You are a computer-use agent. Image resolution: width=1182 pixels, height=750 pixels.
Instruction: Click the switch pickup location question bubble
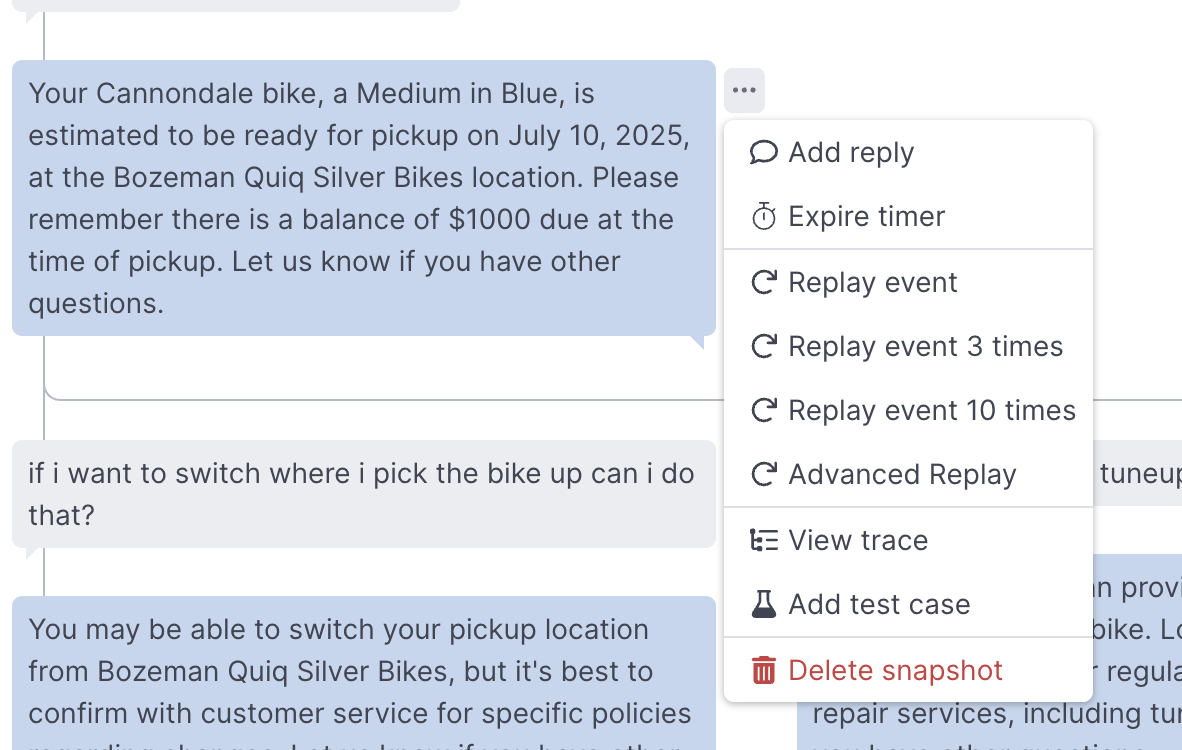click(363, 494)
